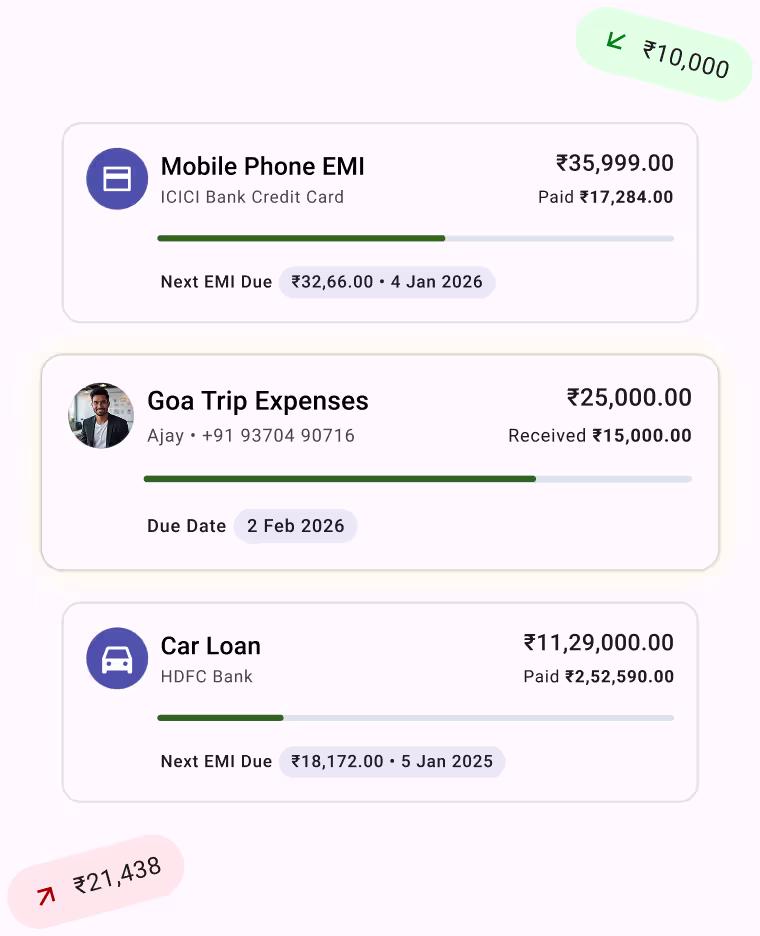This screenshot has height=936, width=760.
Task: Click the Goa Trip Expenses progress bar
Action: 417,479
